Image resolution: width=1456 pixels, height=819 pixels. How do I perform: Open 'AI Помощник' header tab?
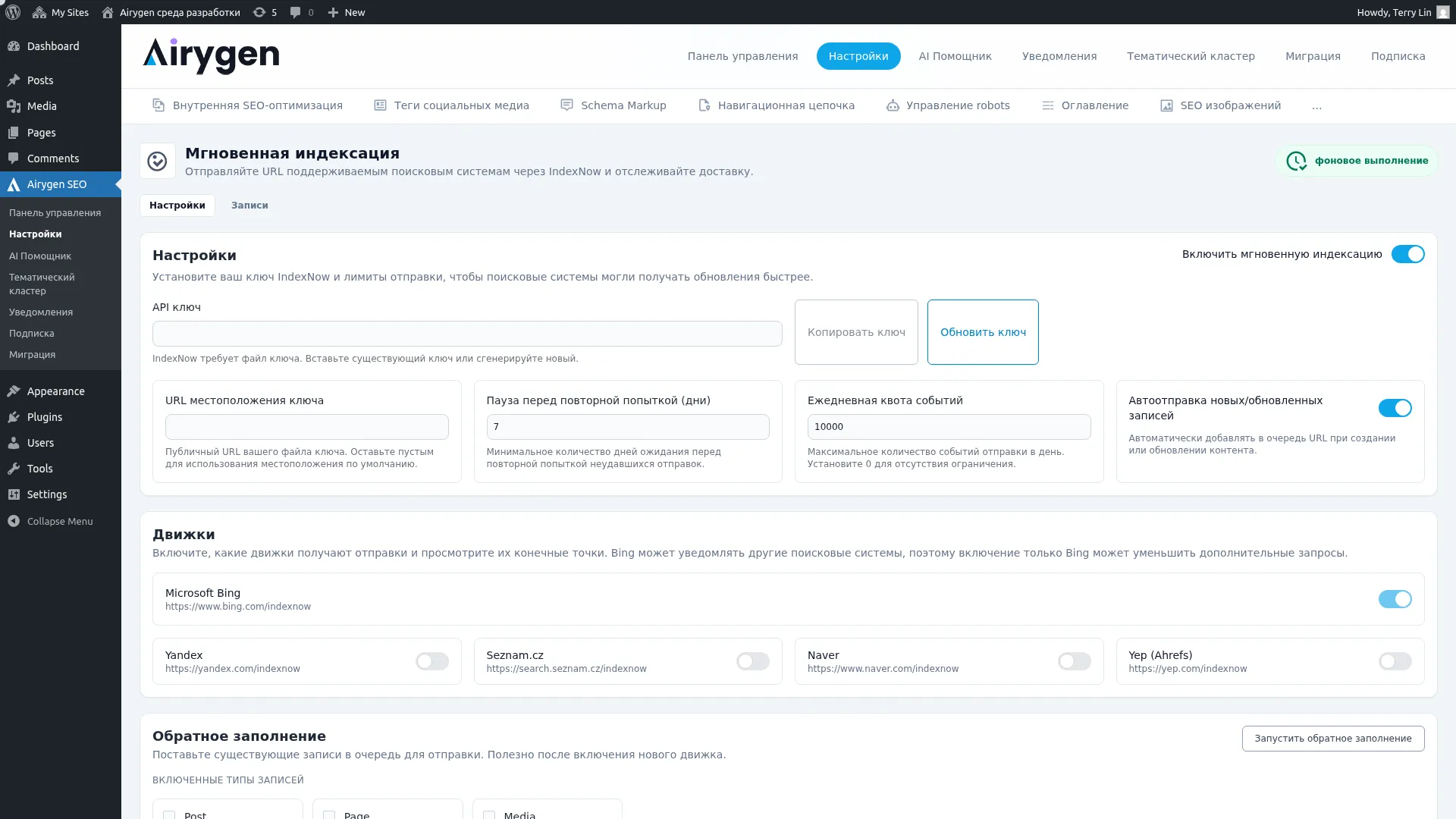(955, 56)
